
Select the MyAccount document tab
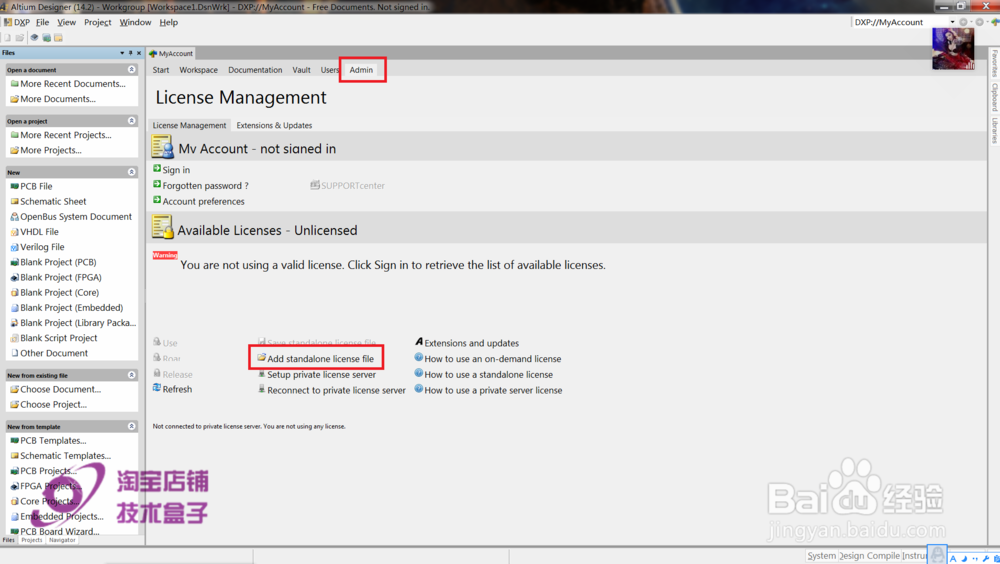(x=171, y=54)
